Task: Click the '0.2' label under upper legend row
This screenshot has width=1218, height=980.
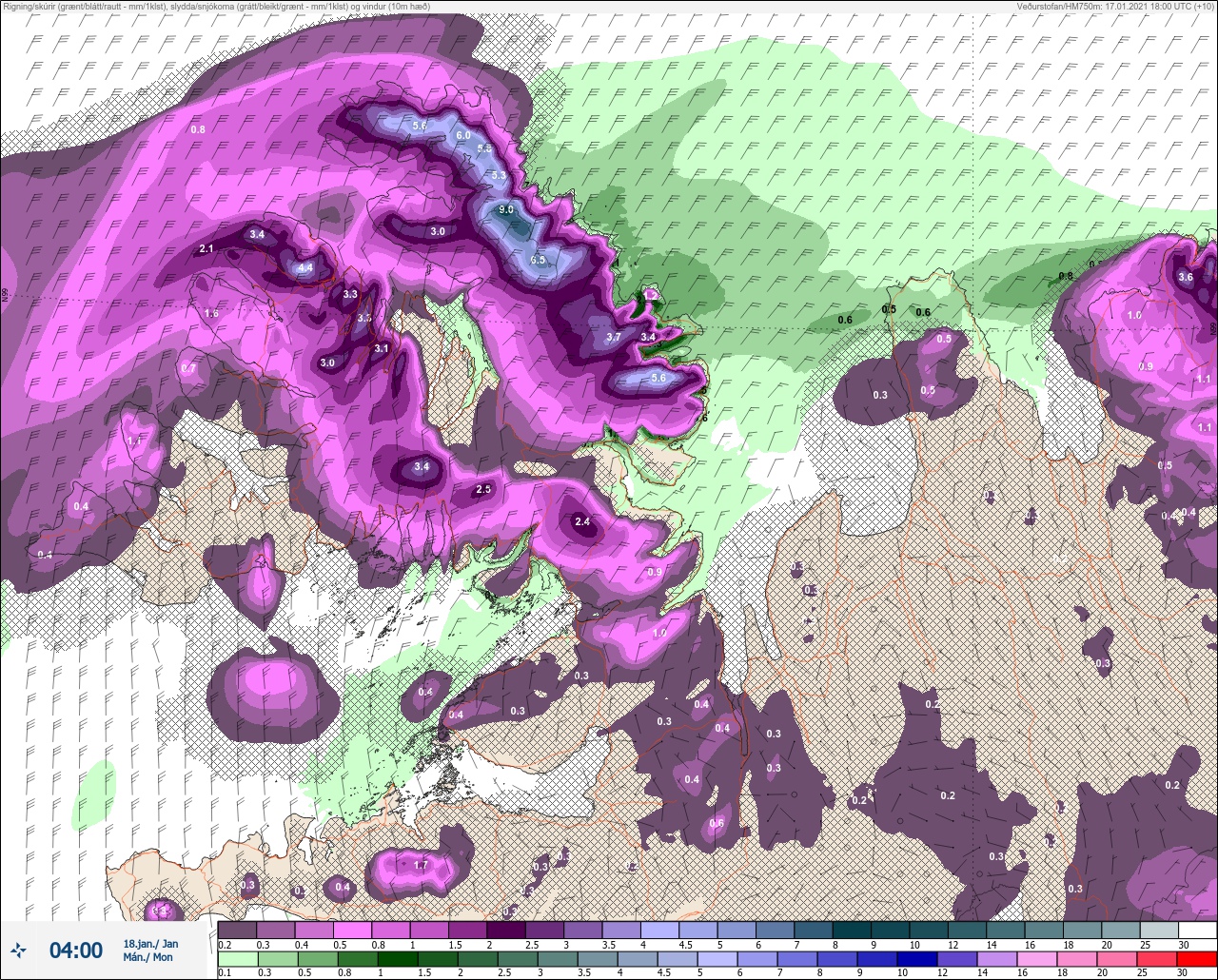Action: pyautogui.click(x=225, y=944)
